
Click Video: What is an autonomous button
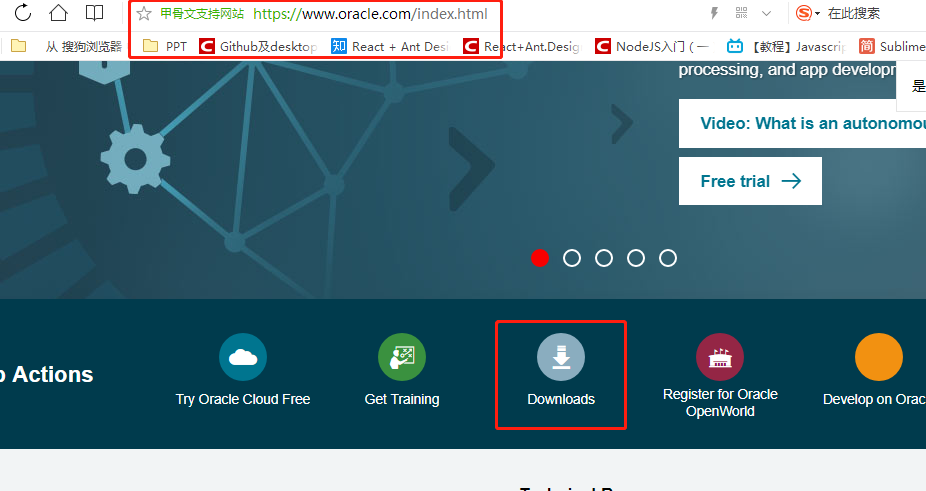[802, 123]
